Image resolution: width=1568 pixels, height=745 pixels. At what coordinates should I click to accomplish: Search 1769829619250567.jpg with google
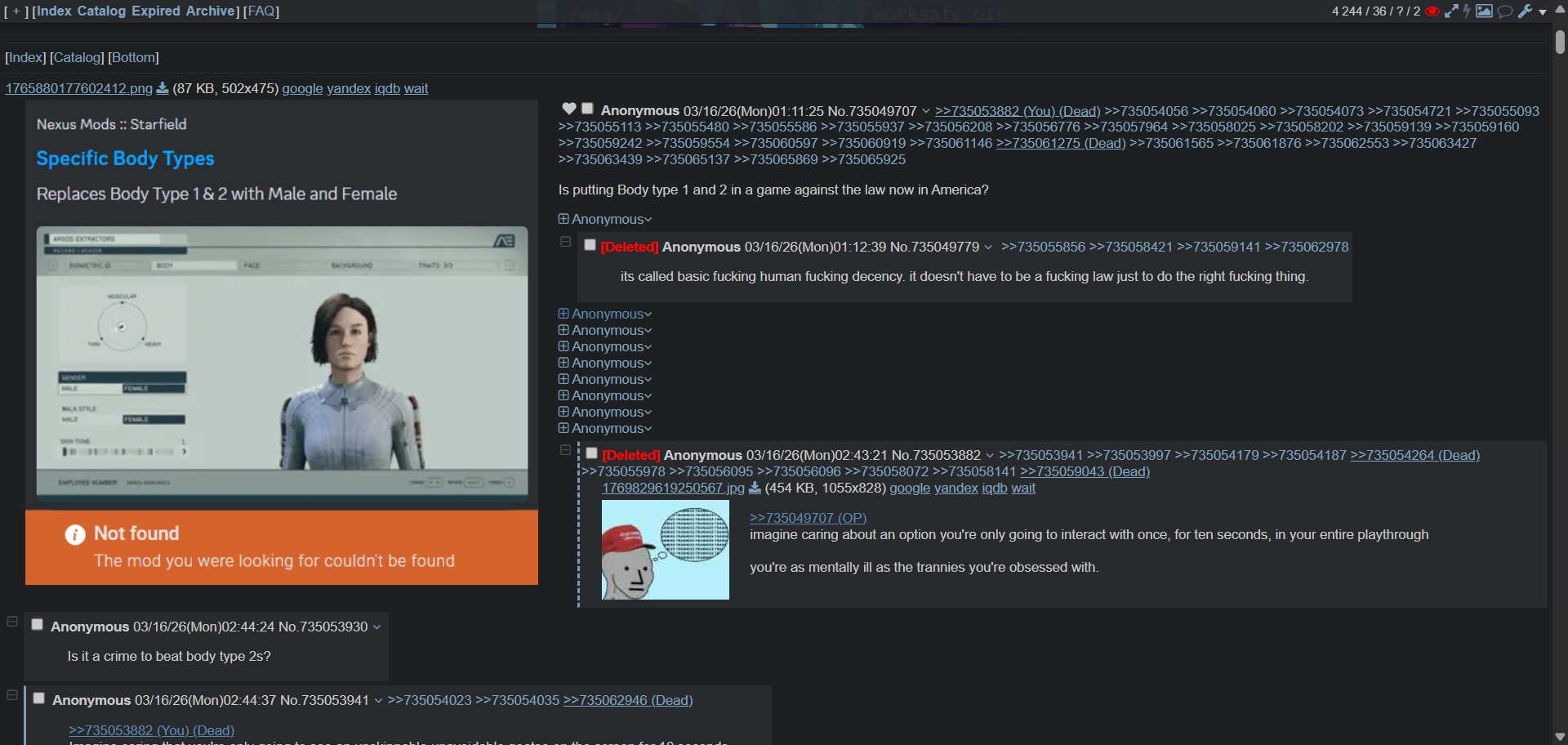click(x=910, y=488)
